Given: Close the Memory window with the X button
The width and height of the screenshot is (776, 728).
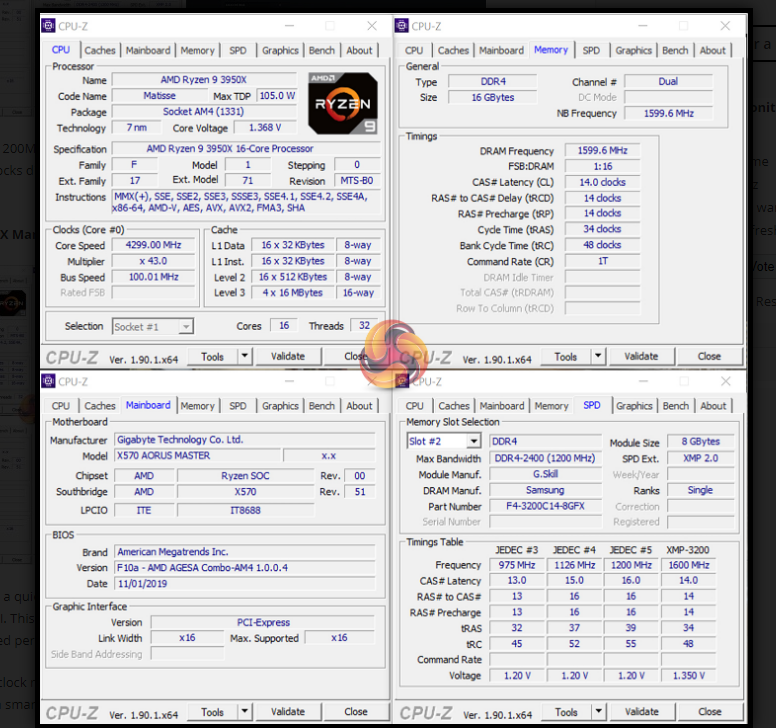Looking at the screenshot, I should click(x=725, y=26).
